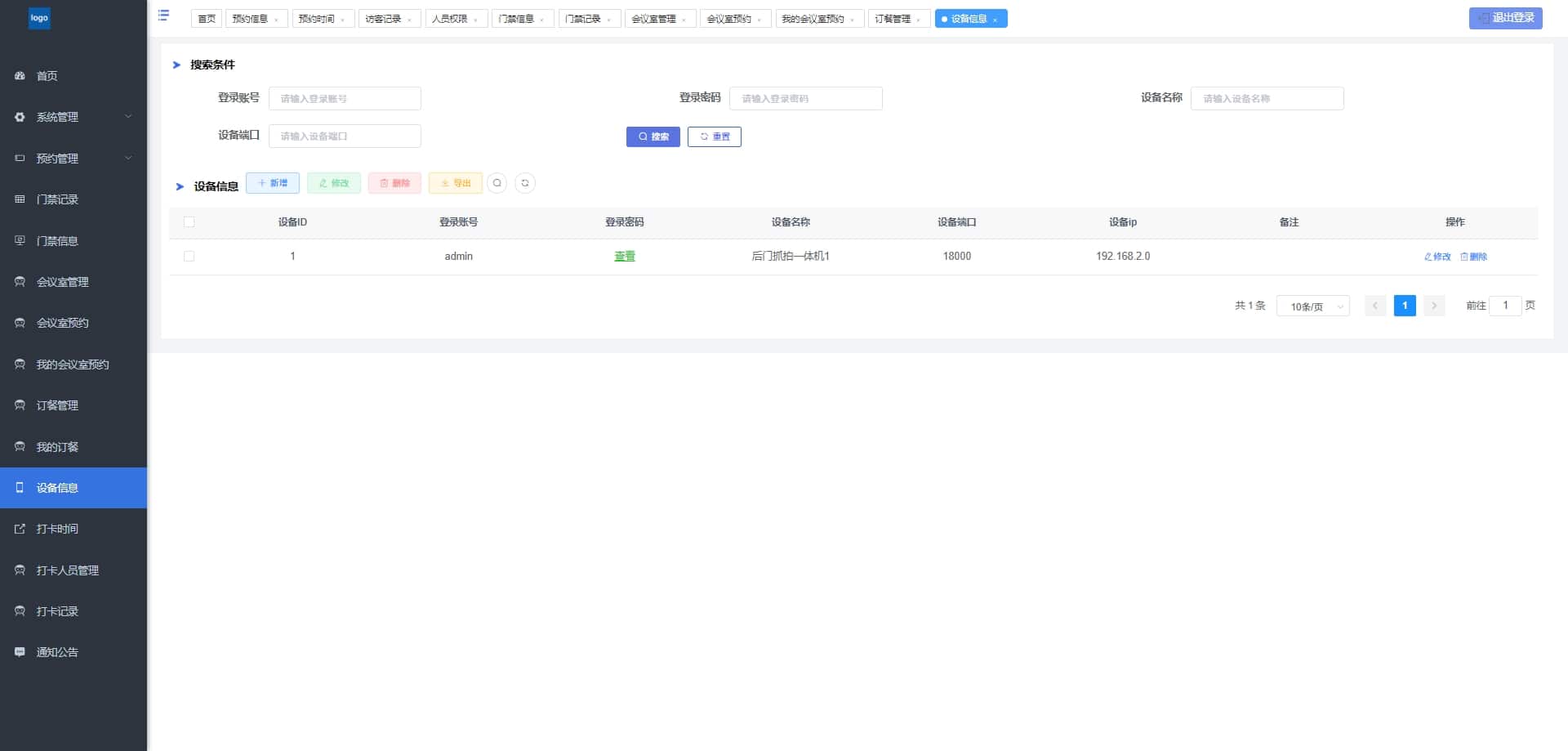Image resolution: width=1568 pixels, height=751 pixels.
Task: Click the 导出 export button
Action: click(456, 183)
